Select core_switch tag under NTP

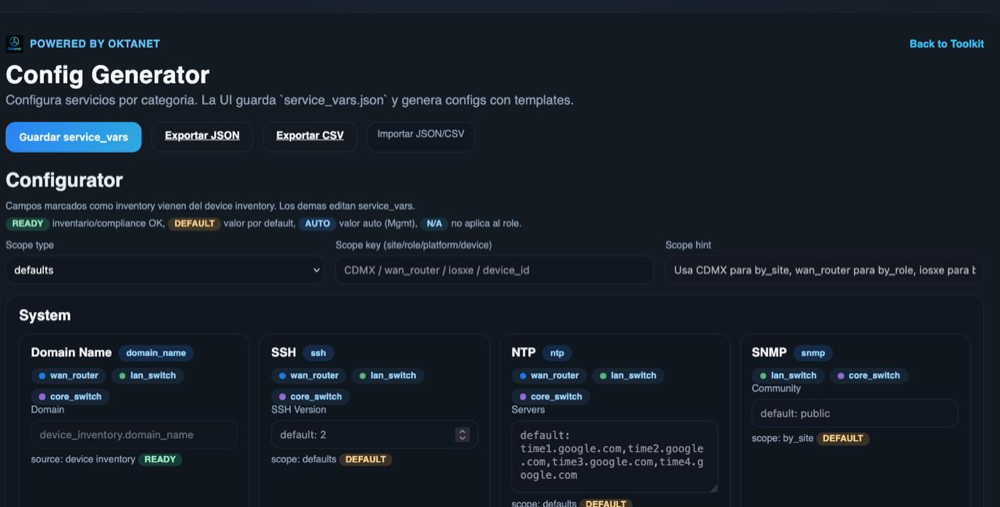[549, 397]
